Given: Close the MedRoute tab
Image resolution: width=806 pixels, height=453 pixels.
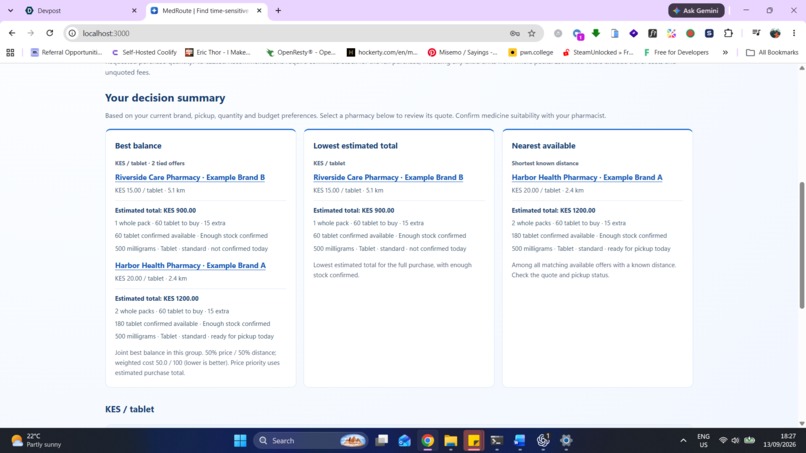Looking at the screenshot, I should [x=259, y=10].
